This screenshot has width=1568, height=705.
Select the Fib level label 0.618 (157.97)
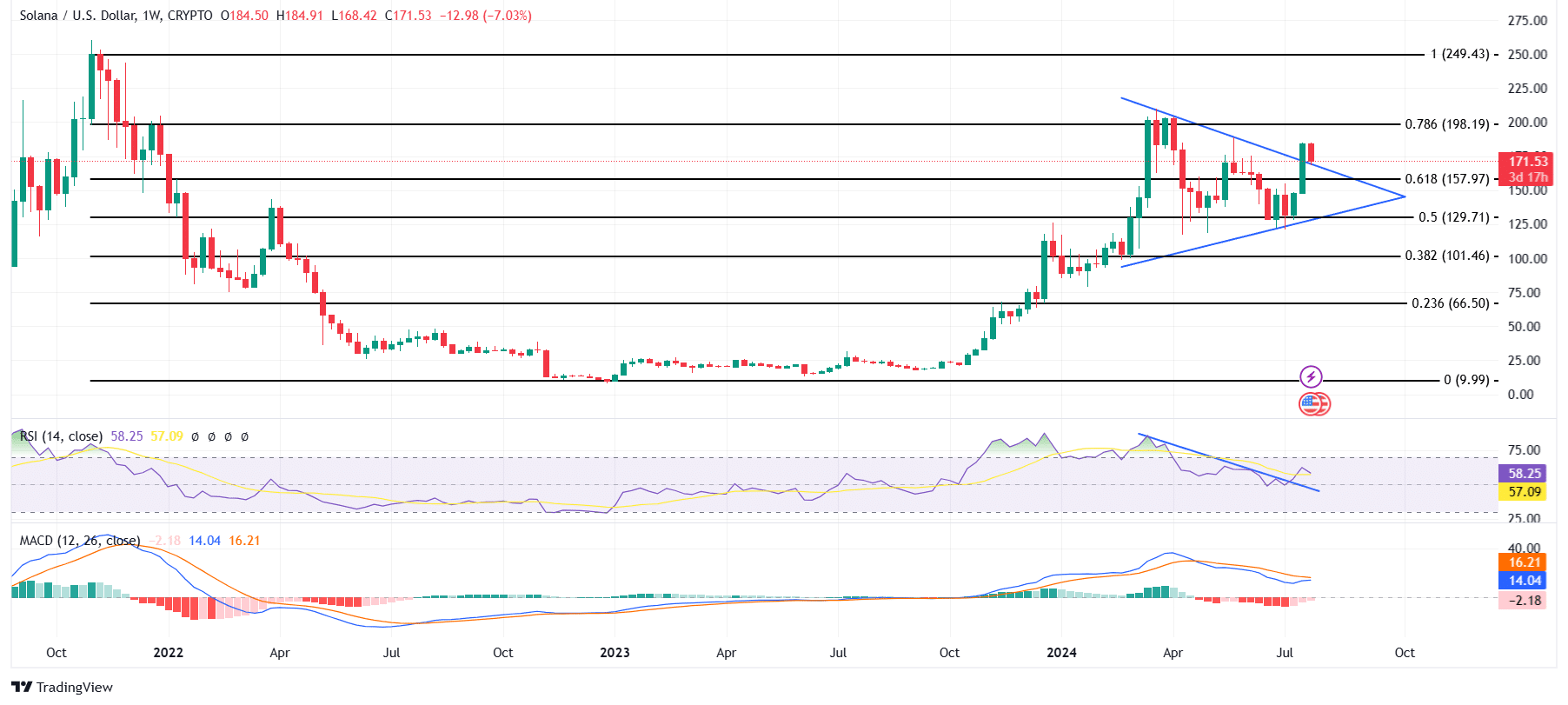tap(1447, 179)
